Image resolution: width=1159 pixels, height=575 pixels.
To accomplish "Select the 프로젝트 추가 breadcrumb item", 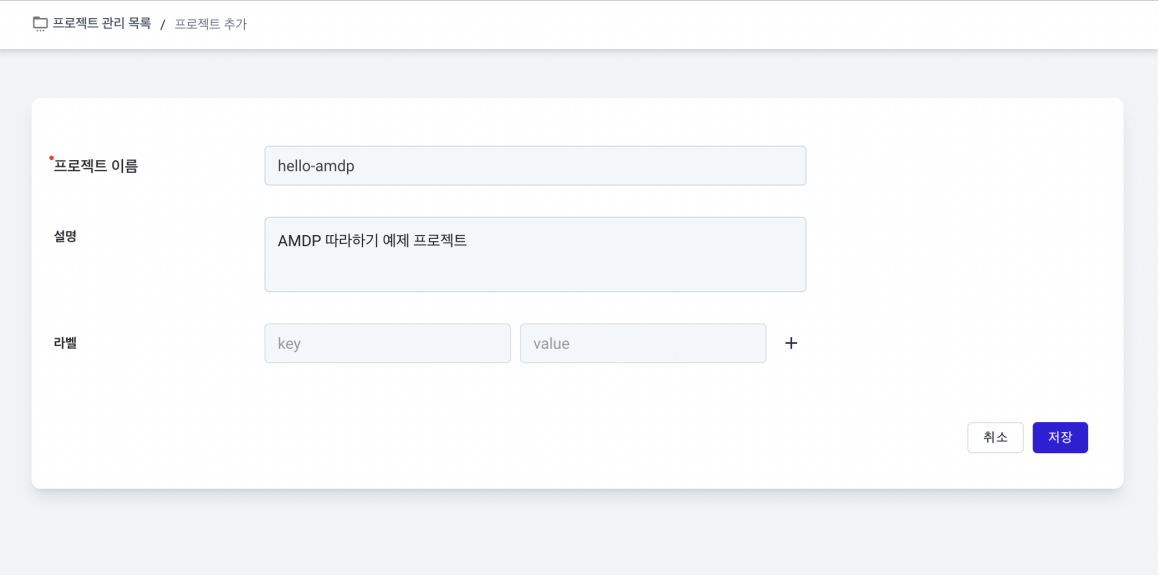I will 211,24.
